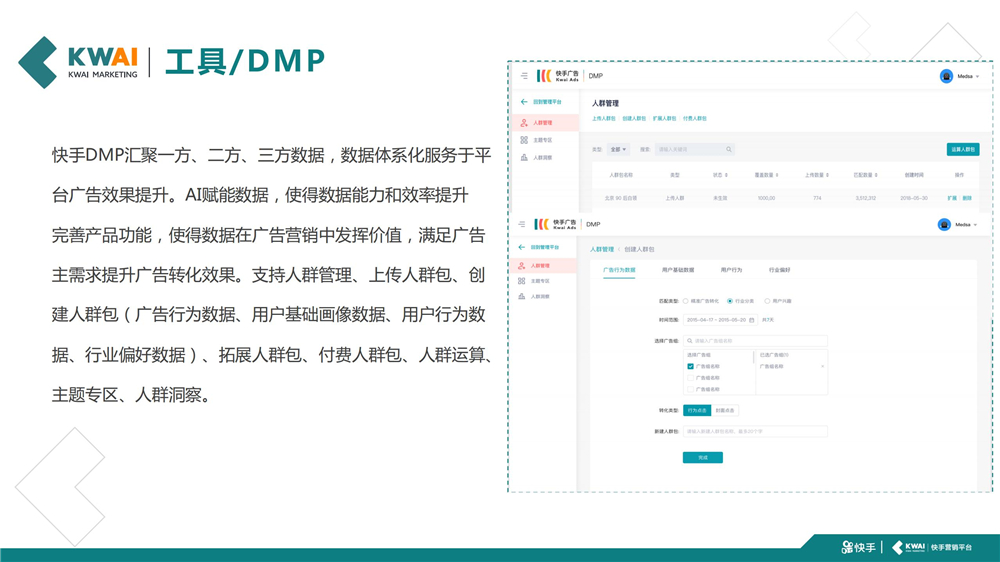
Task: Switch to 用户行为 tab
Action: [x=731, y=270]
